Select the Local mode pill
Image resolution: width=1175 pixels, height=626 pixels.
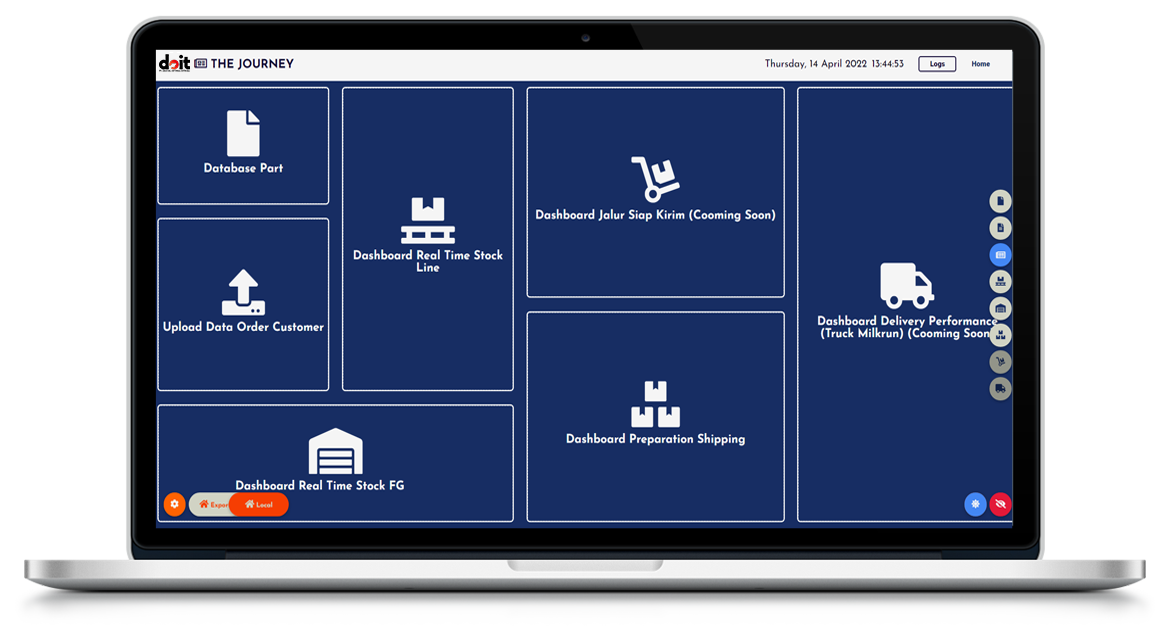coord(259,505)
